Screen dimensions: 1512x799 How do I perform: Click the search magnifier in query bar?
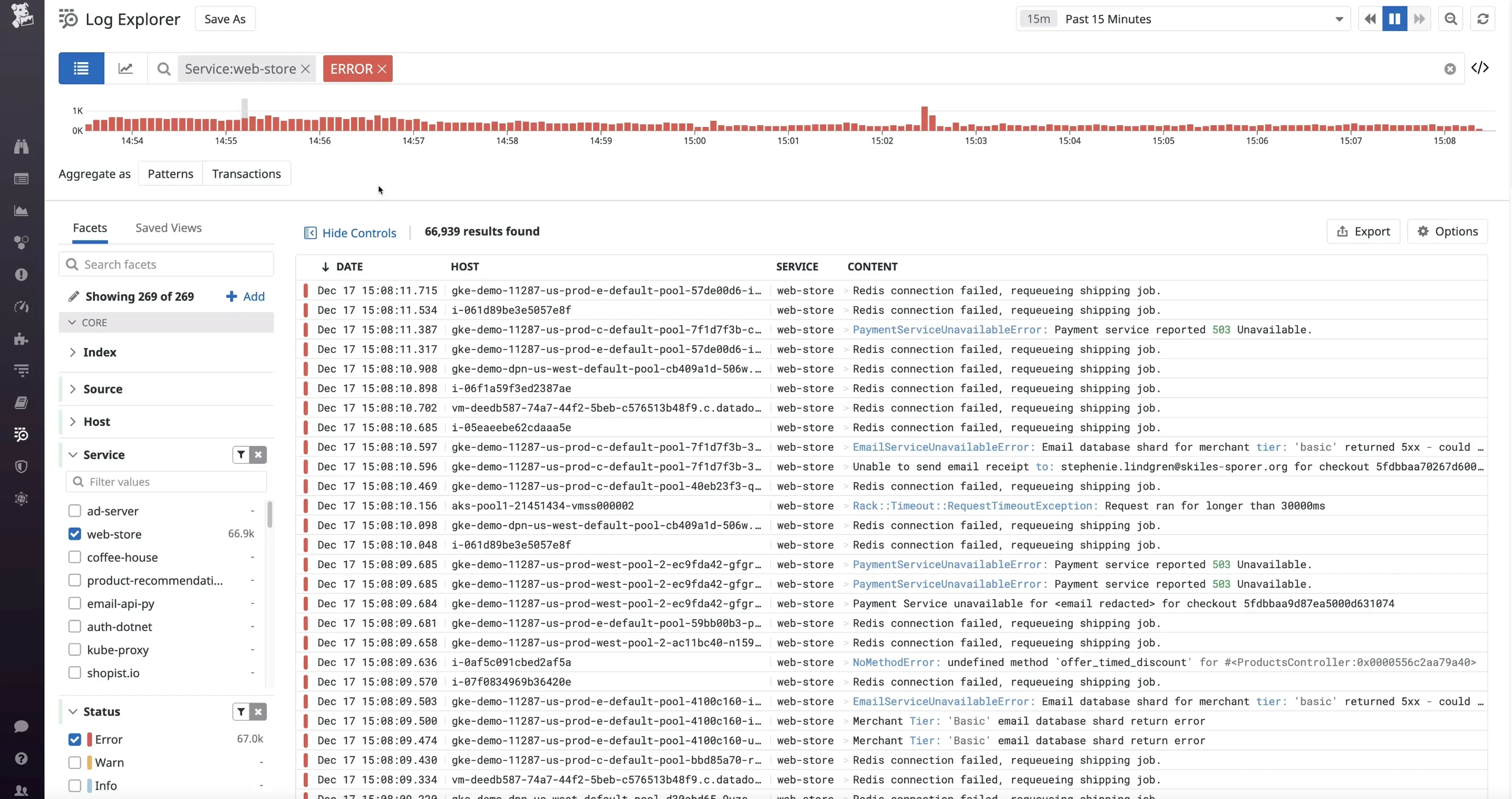[164, 69]
